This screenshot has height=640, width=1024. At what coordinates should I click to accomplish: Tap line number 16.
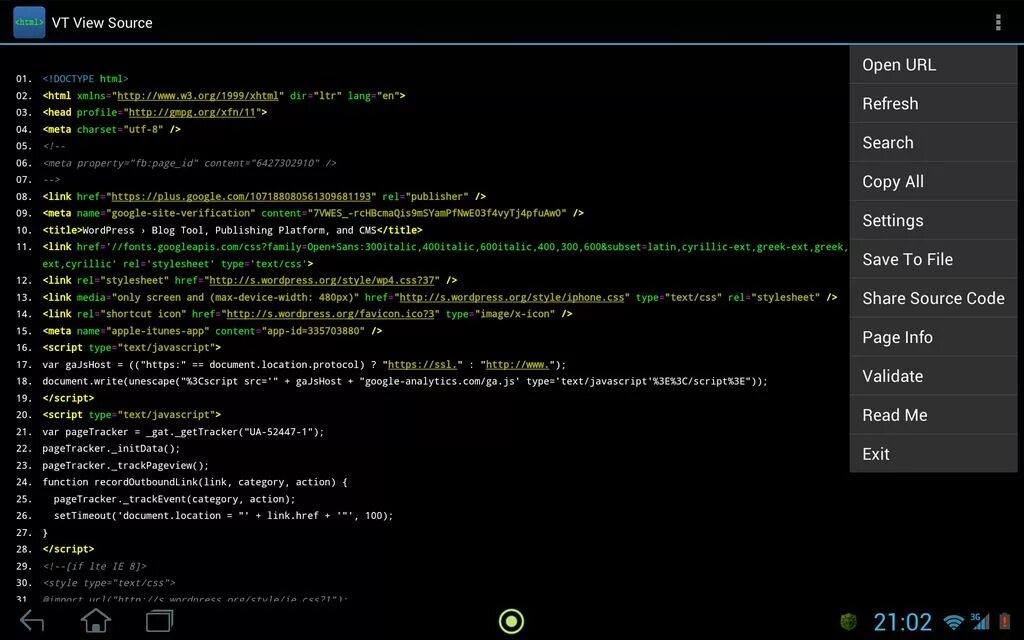tap(24, 348)
